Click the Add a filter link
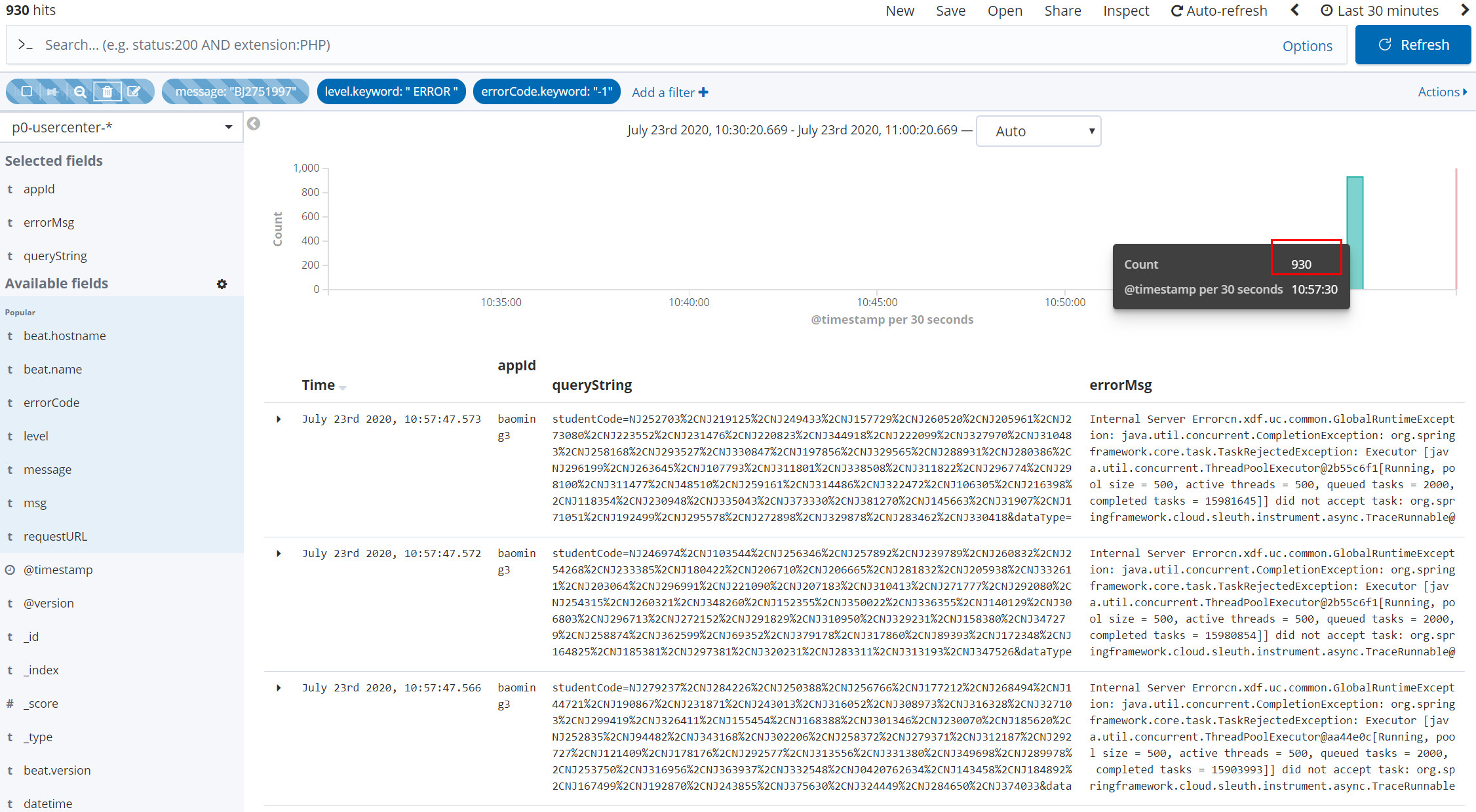This screenshot has width=1476, height=812. (x=669, y=92)
